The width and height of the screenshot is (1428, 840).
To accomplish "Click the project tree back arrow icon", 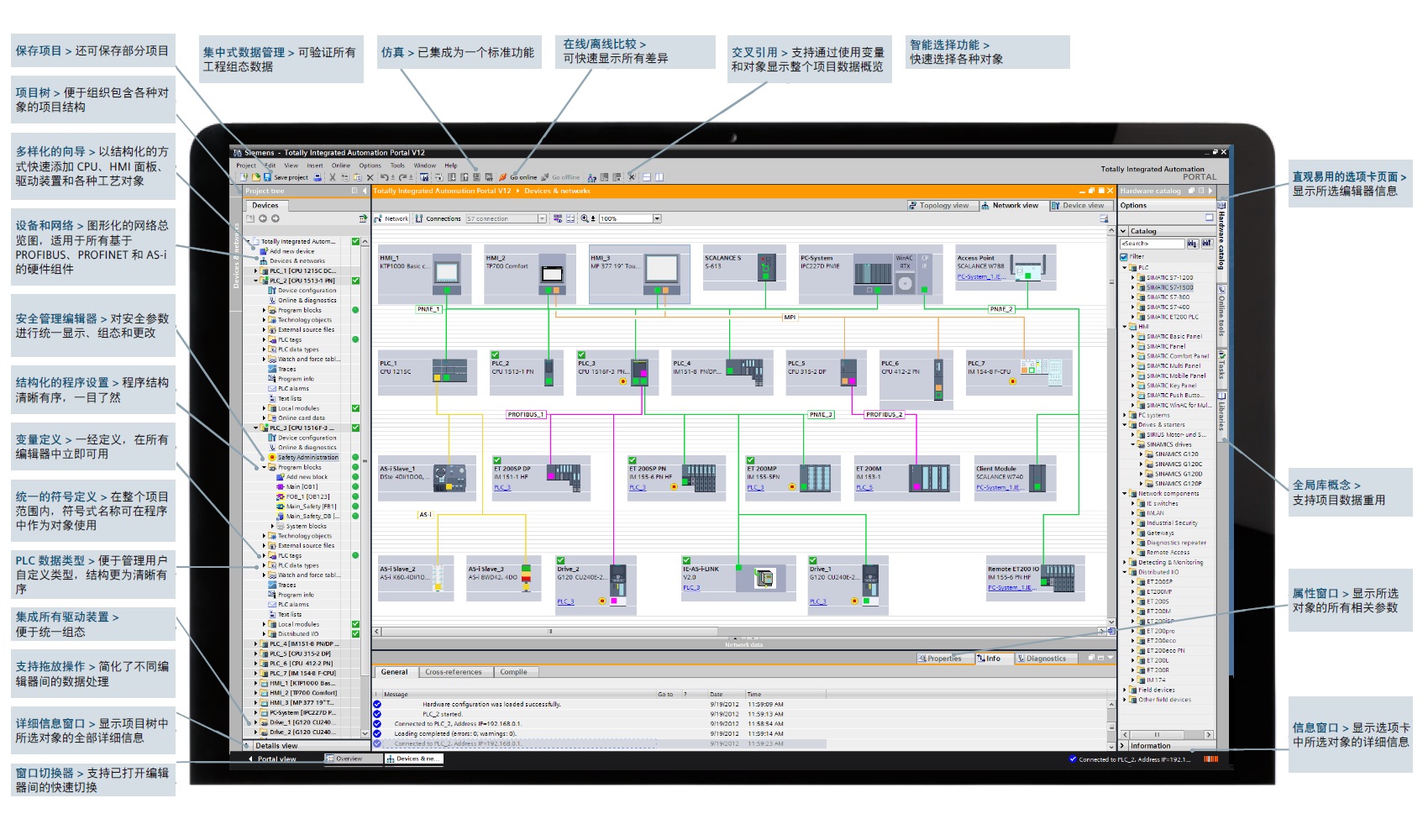I will (263, 218).
